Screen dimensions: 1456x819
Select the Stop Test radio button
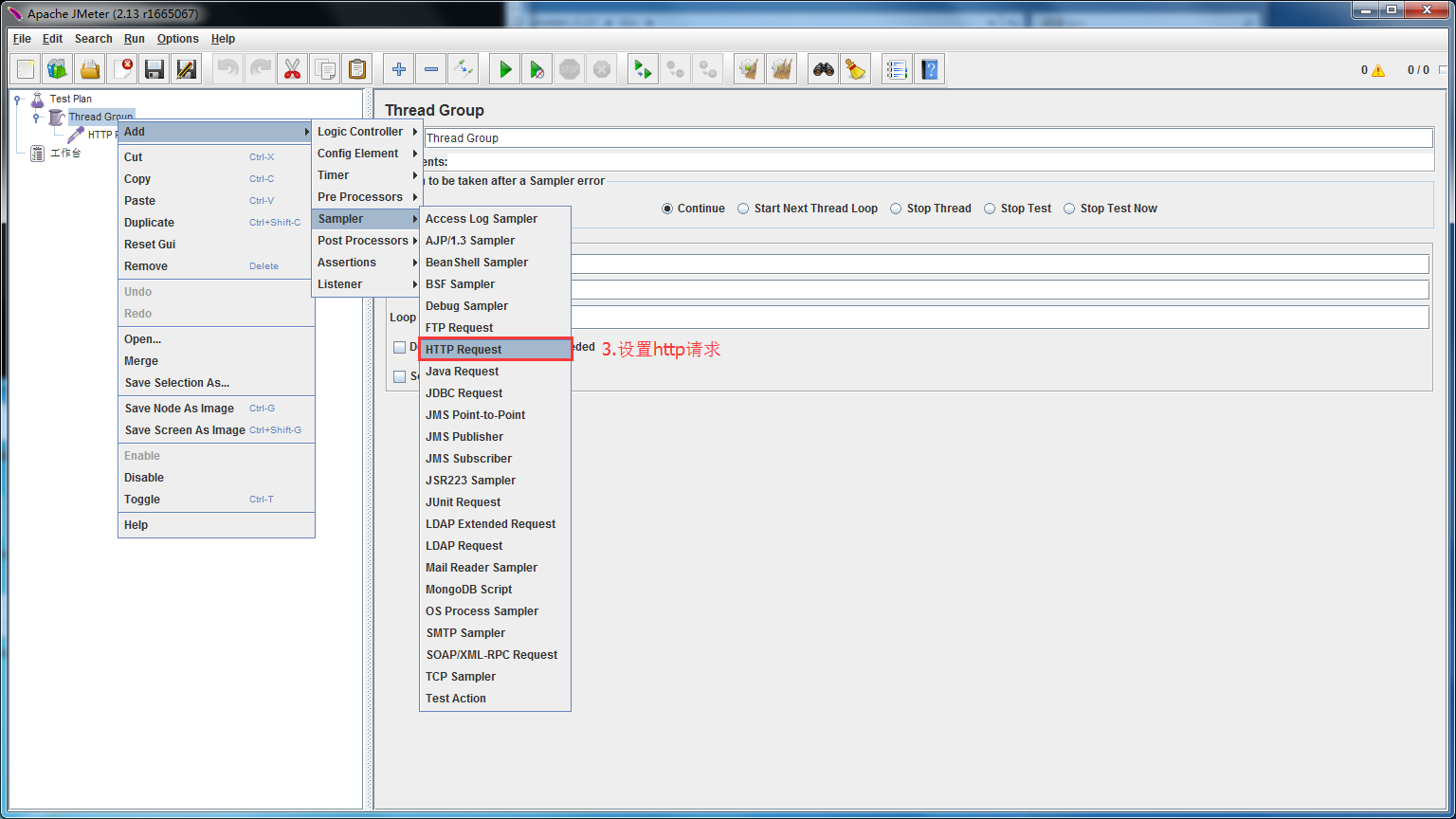click(990, 209)
